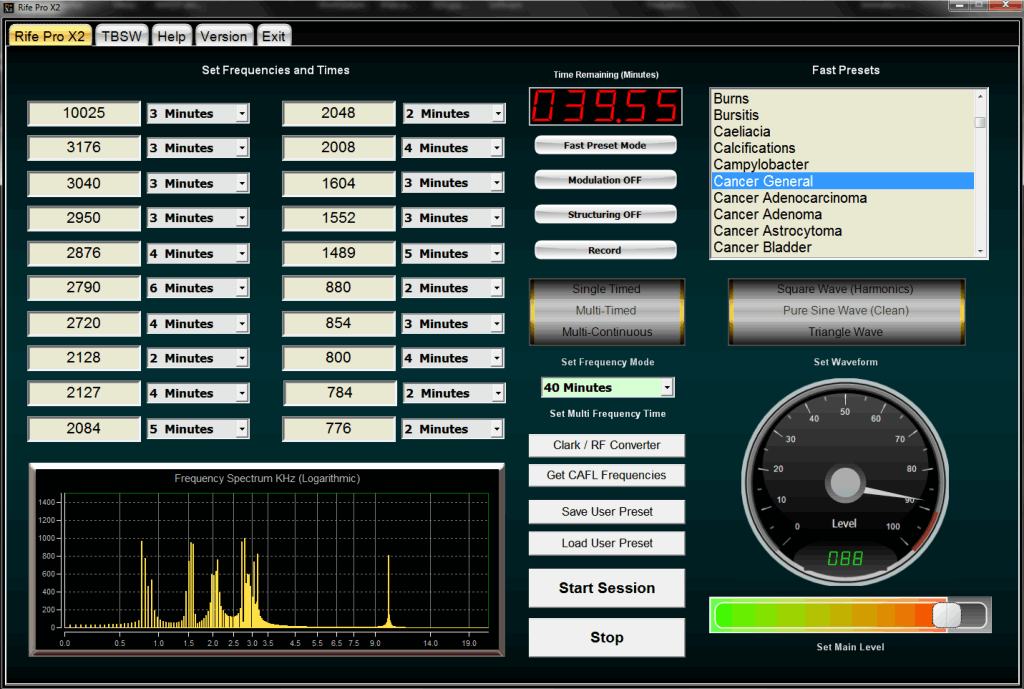
Task: Click the 10025 frequency input field
Action: pyautogui.click(x=84, y=114)
